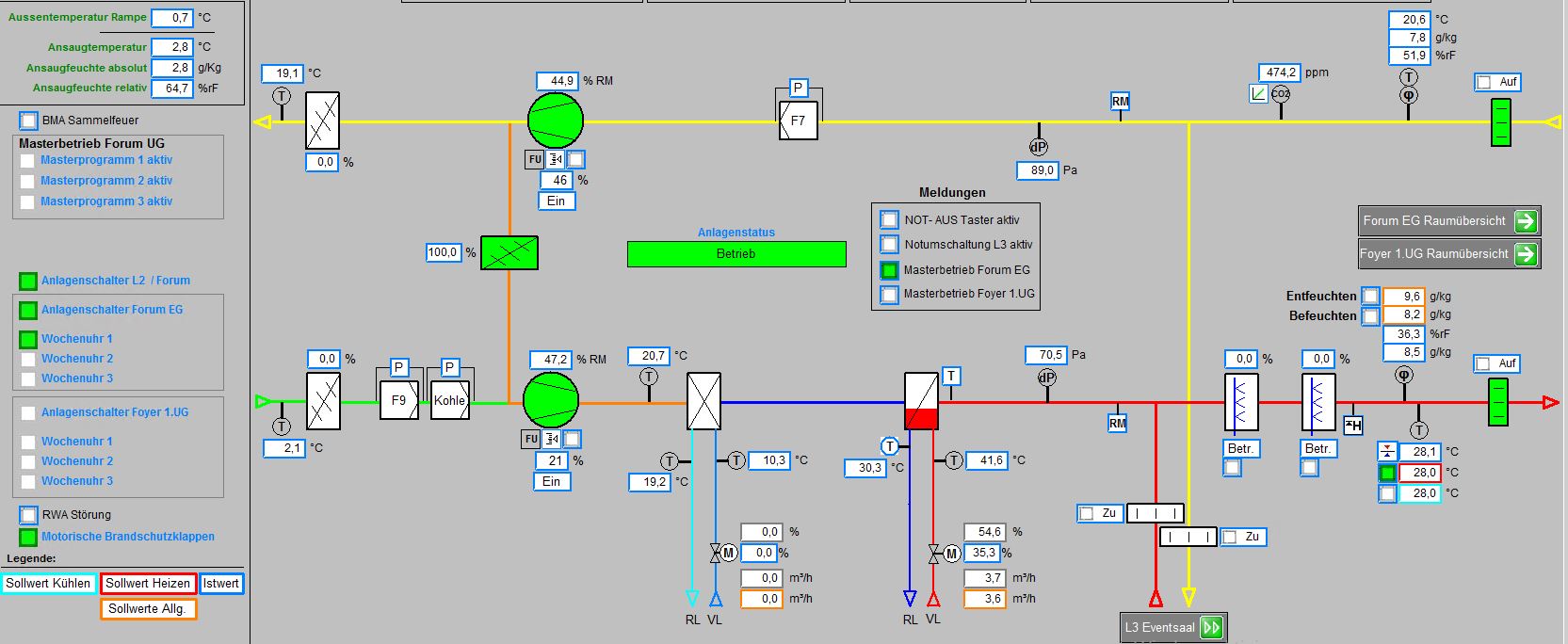Click the upper fan Ein status button
1568x644 pixels.
click(557, 201)
